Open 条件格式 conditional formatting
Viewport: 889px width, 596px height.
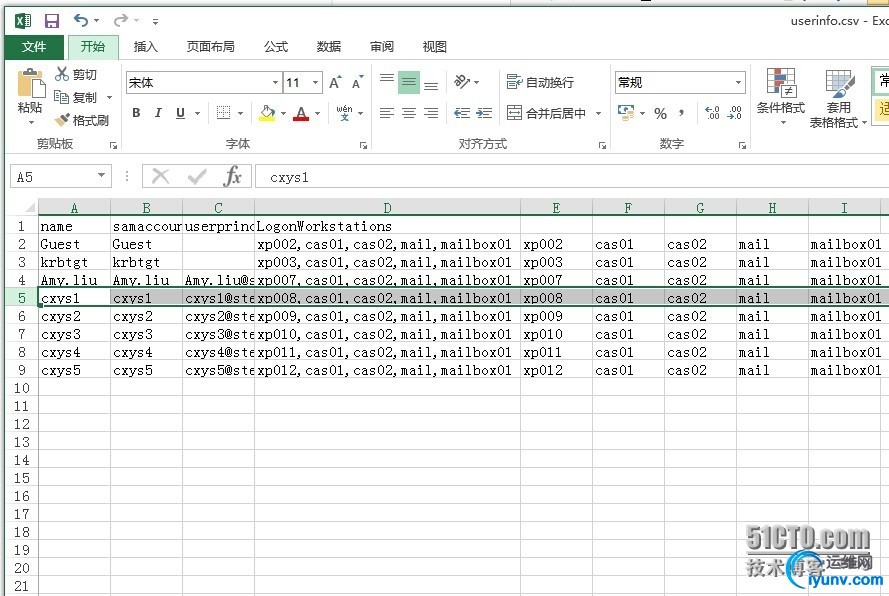781,95
